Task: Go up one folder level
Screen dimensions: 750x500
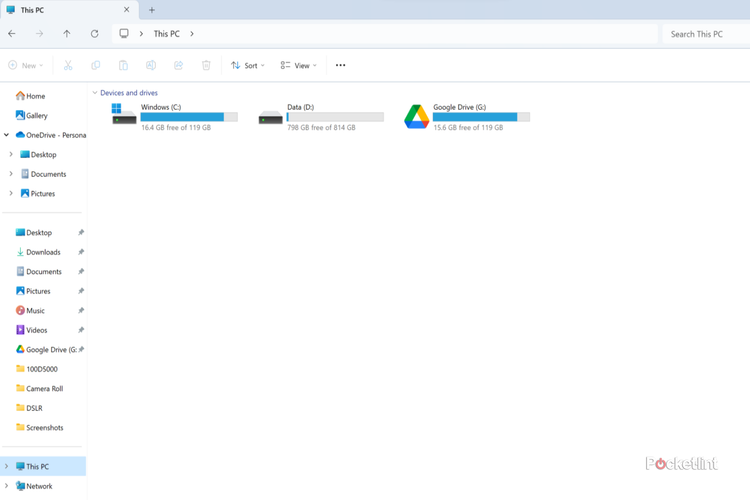Action: point(66,34)
